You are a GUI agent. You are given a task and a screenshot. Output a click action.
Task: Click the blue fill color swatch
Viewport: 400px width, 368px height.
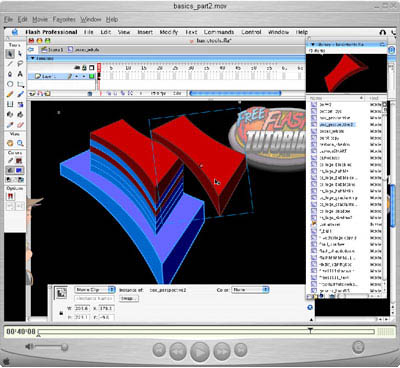tap(19, 170)
